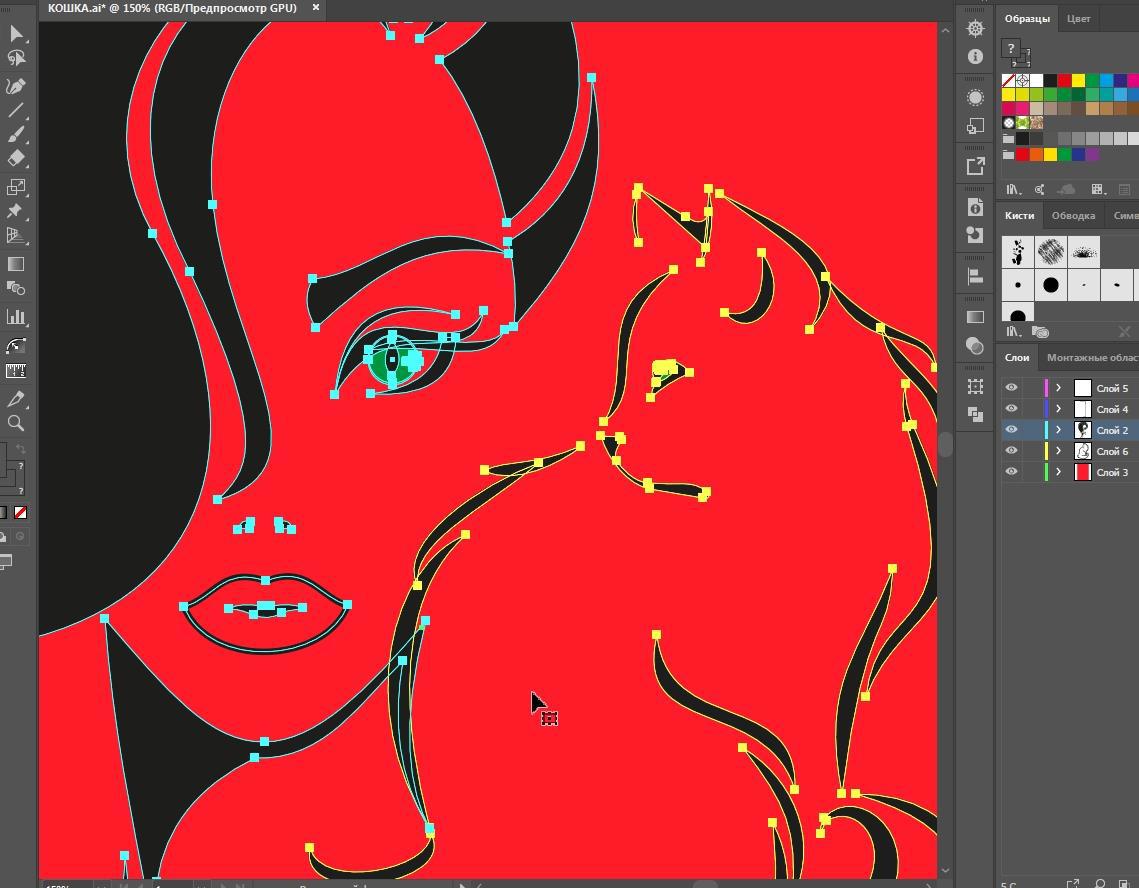This screenshot has width=1139, height=888.
Task: Expand layer Слой 4 sublayers
Action: click(1058, 409)
